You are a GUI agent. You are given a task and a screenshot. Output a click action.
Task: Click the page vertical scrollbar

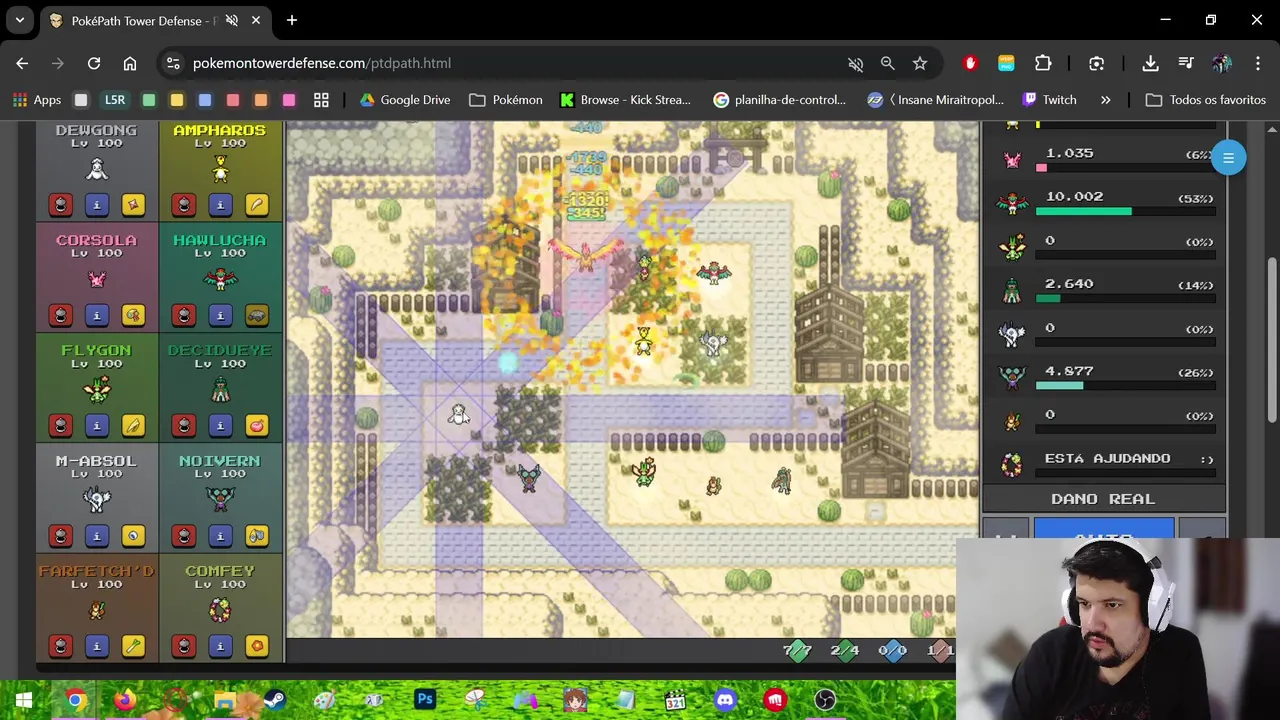[x=1272, y=340]
